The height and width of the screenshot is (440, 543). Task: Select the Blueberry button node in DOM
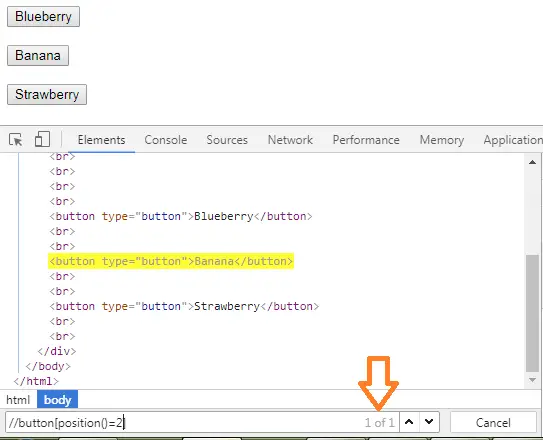[180, 216]
